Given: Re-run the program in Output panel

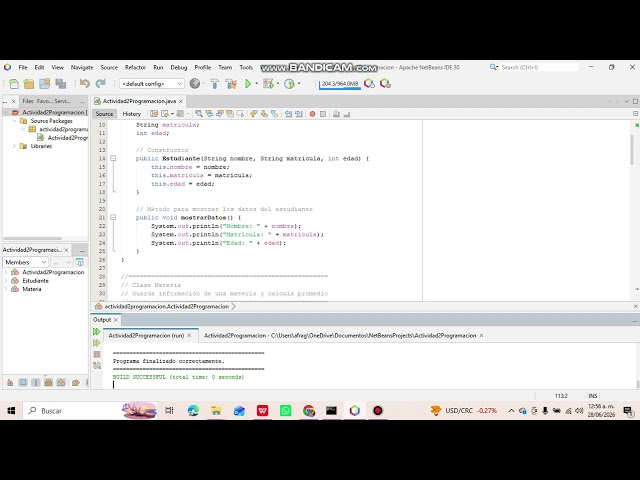Looking at the screenshot, I should [96, 332].
